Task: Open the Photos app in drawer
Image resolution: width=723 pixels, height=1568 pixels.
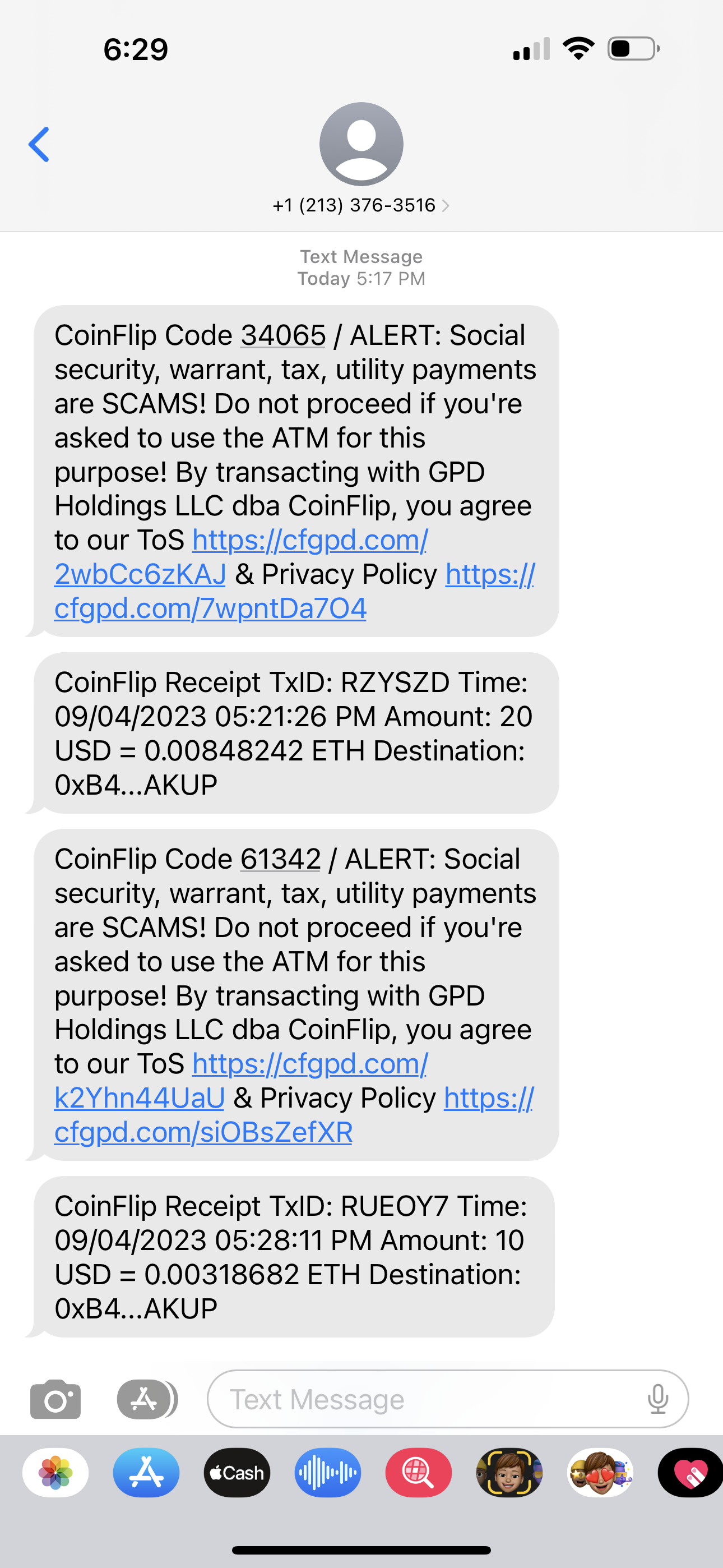Action: pos(55,1473)
